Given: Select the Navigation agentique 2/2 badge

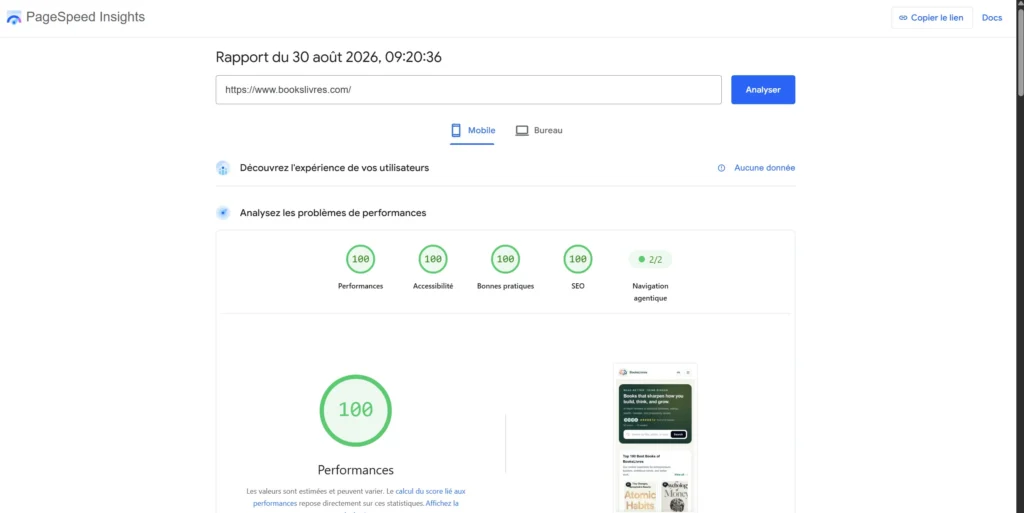Looking at the screenshot, I should pyautogui.click(x=650, y=259).
